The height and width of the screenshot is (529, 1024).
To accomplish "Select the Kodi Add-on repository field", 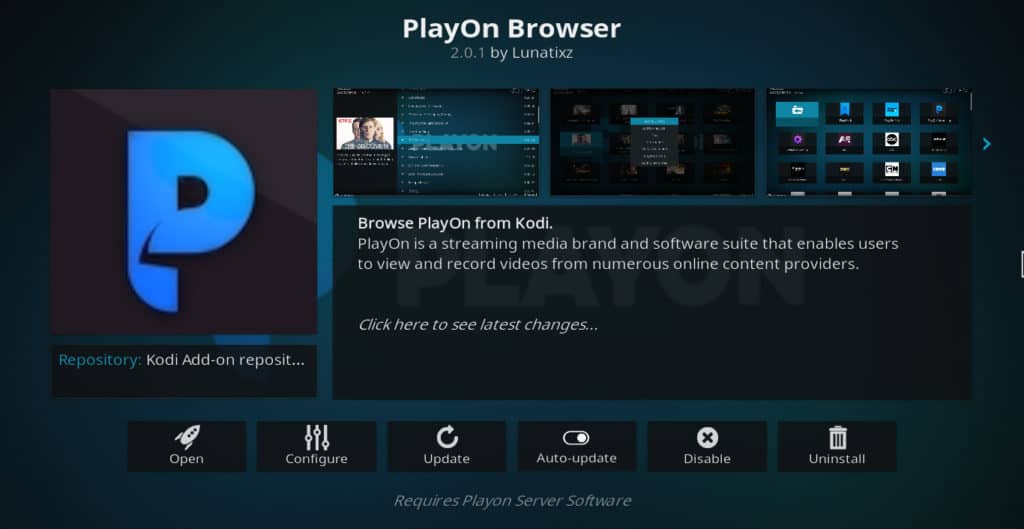I will coord(184,360).
